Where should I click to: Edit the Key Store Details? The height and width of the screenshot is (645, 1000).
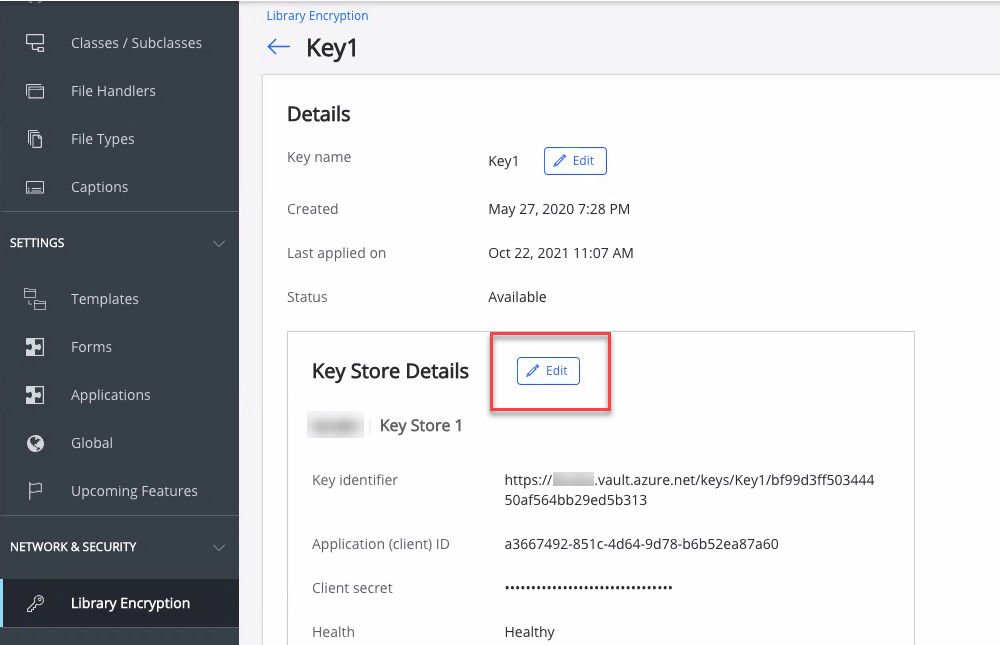(548, 371)
